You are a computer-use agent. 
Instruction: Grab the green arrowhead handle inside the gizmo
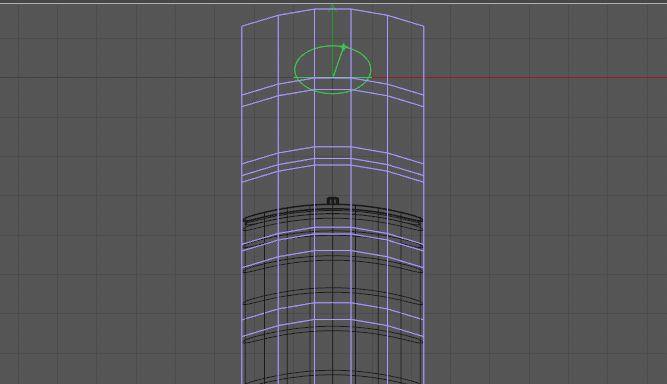344,46
